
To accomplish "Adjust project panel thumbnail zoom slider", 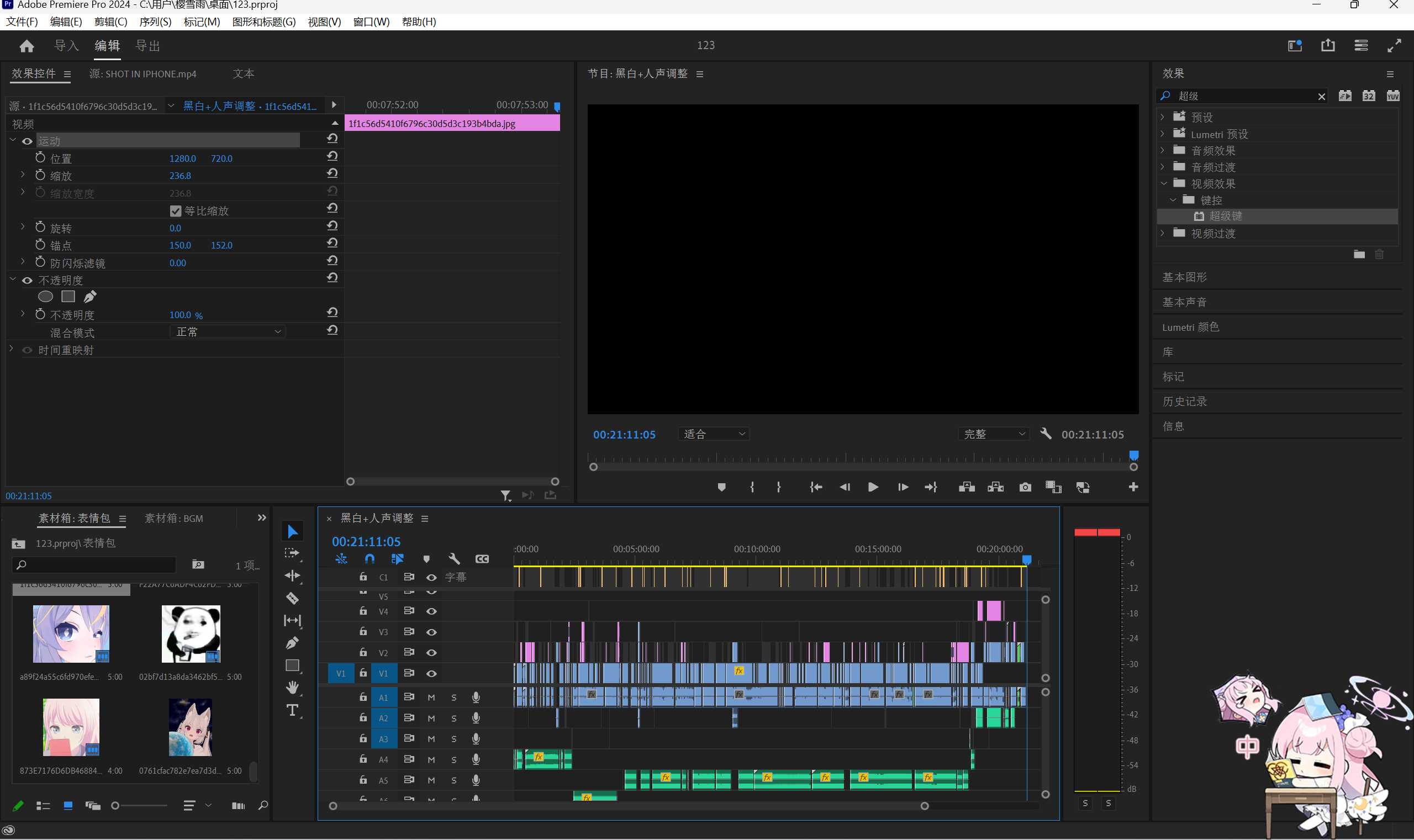I will [115, 805].
